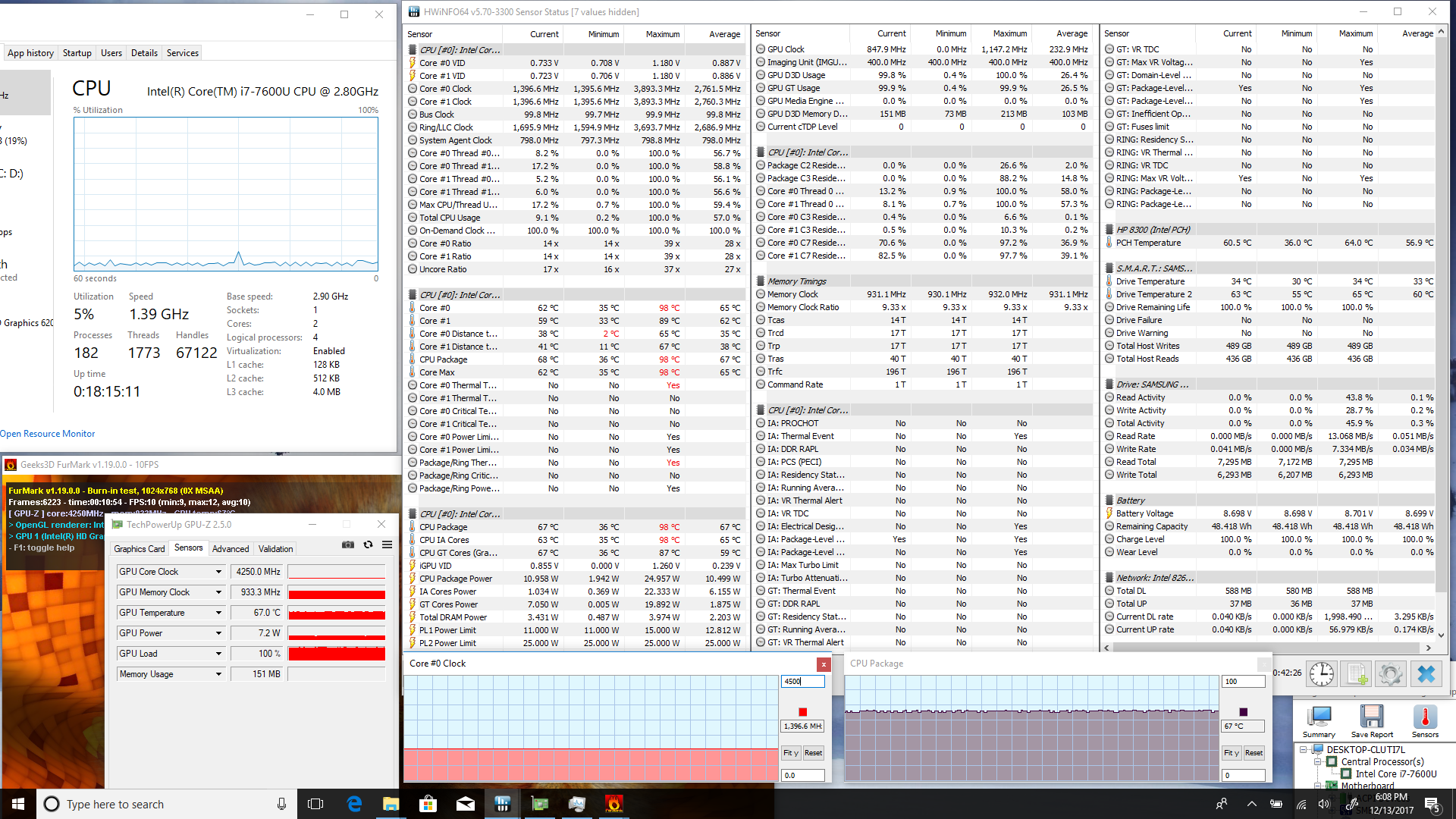Open HWiNFO sensor settings gear icon
The height and width of the screenshot is (819, 1456).
coord(1391,673)
